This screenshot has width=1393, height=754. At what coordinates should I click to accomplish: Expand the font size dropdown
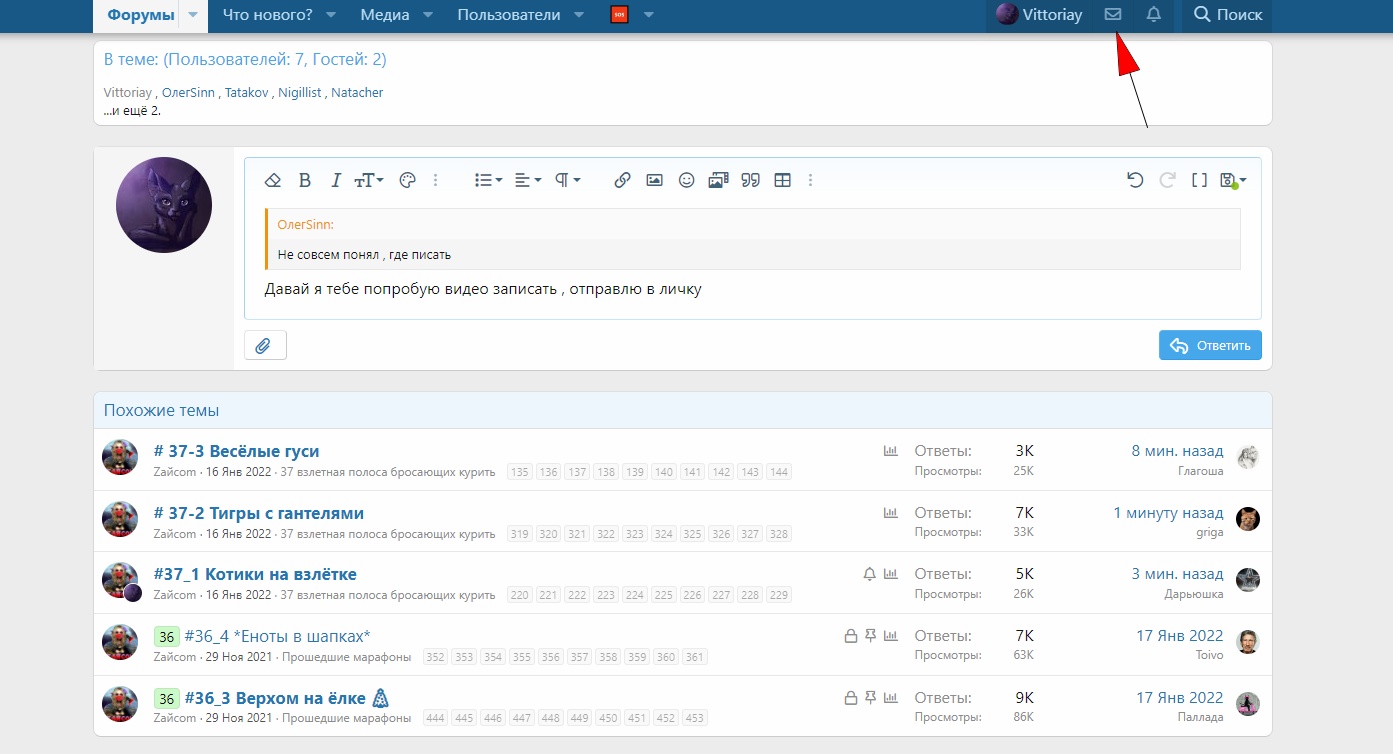369,180
